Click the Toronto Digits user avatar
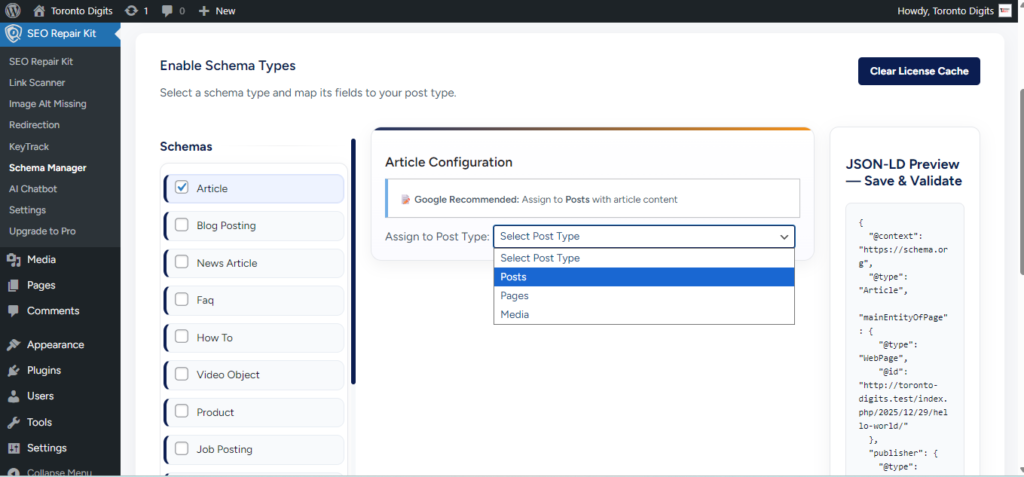1024x477 pixels. click(x=1005, y=10)
